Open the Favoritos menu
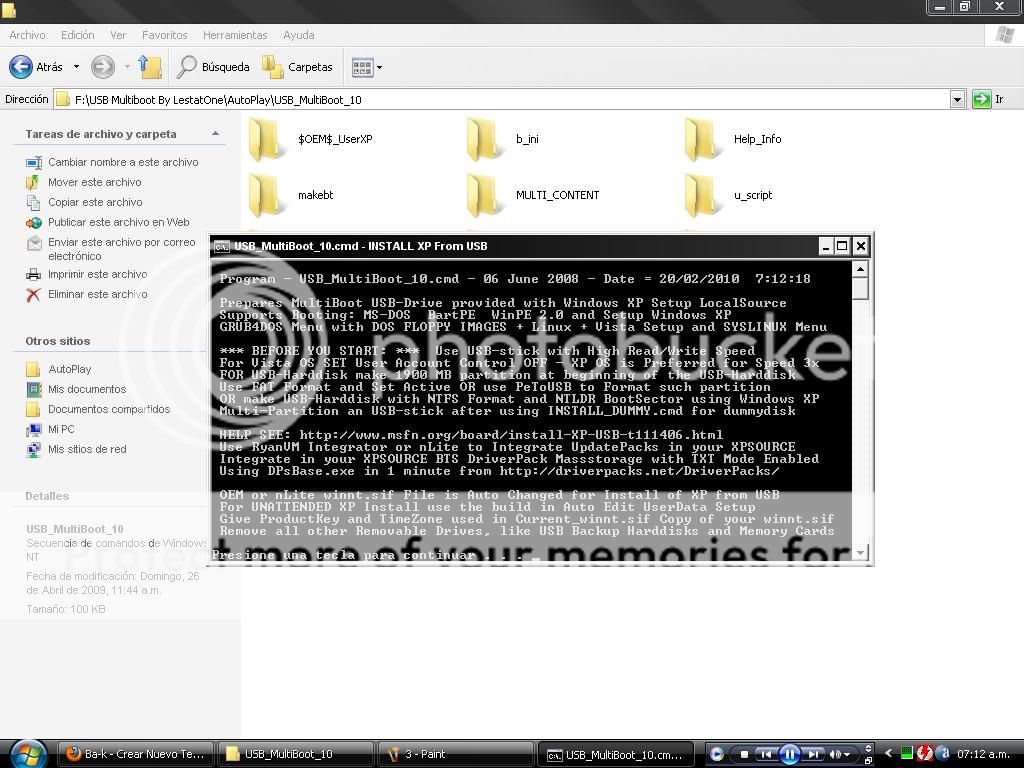1024x768 pixels. [x=164, y=35]
